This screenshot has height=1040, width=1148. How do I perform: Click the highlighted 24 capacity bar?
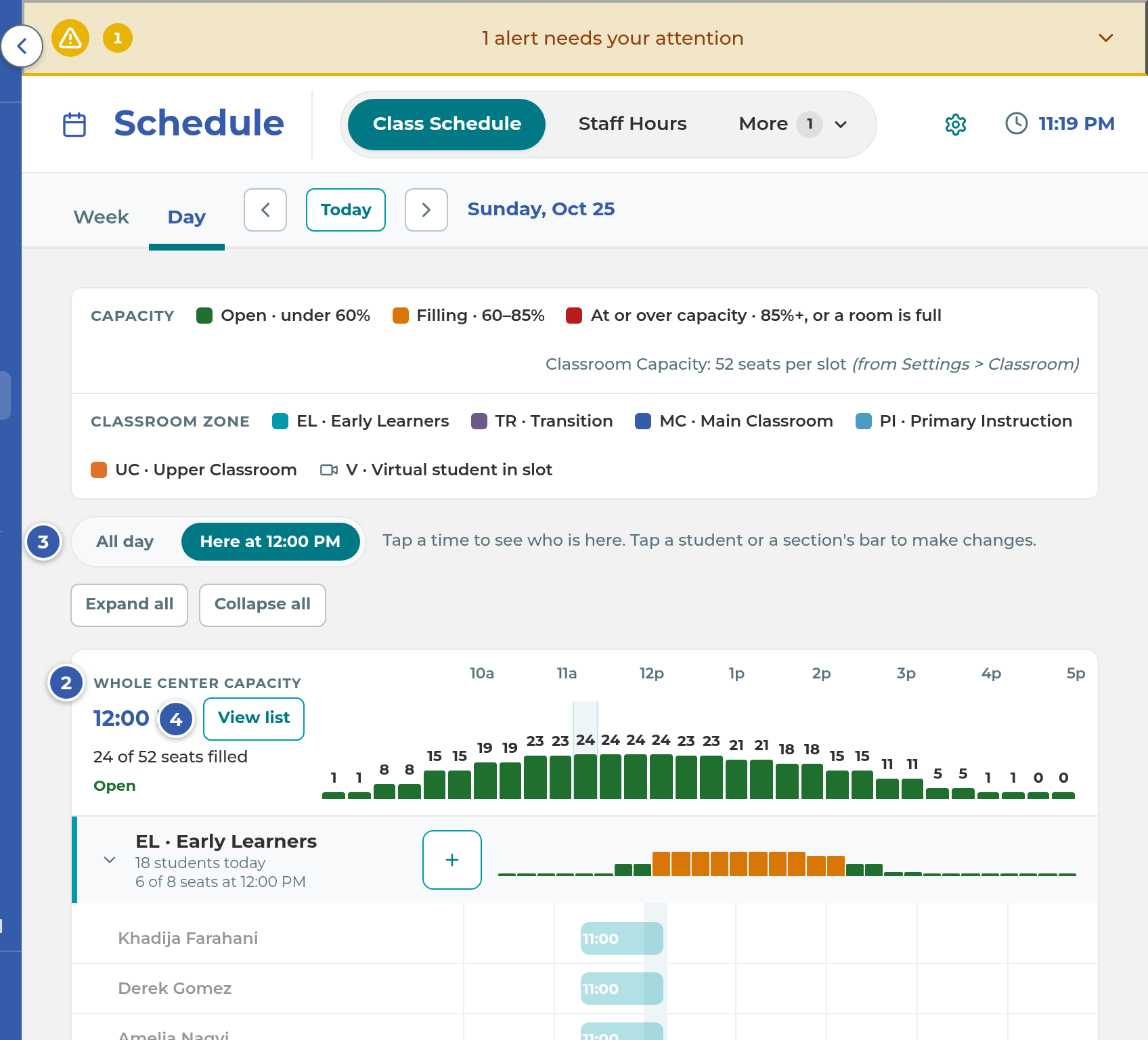coord(586,777)
